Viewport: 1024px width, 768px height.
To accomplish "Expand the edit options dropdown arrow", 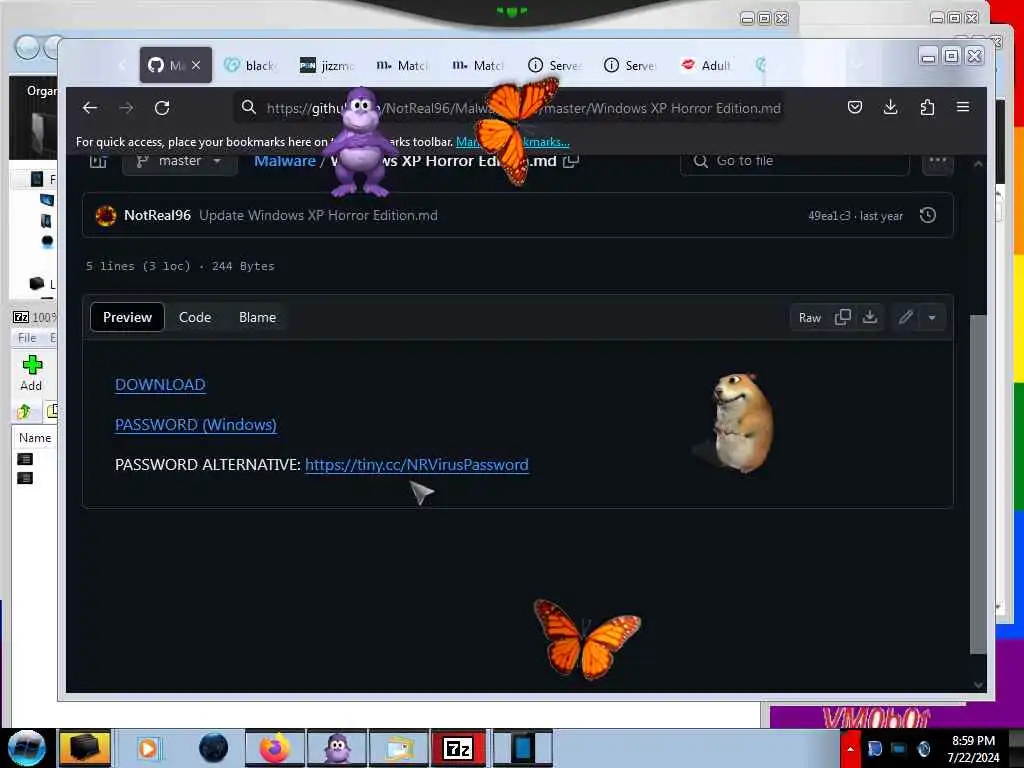I will point(932,317).
